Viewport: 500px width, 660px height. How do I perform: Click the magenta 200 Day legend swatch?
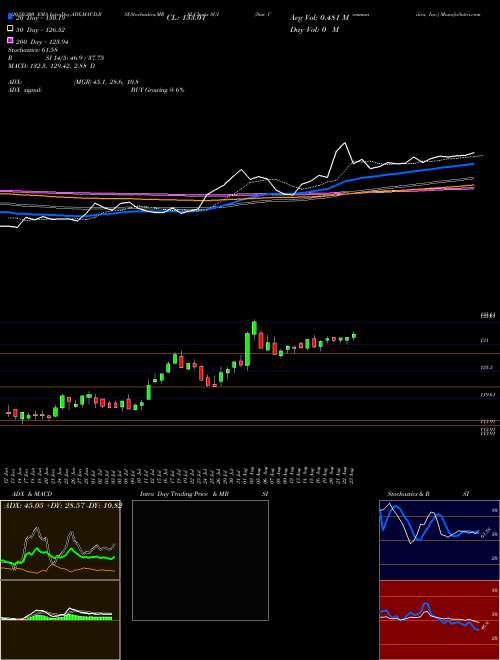pyautogui.click(x=11, y=41)
